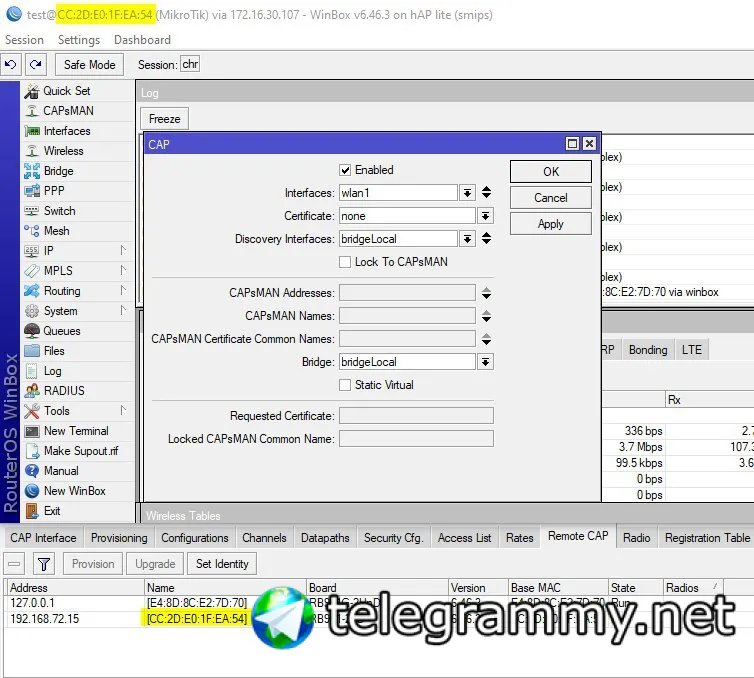
Task: Open the Dashboard menu
Action: (142, 40)
